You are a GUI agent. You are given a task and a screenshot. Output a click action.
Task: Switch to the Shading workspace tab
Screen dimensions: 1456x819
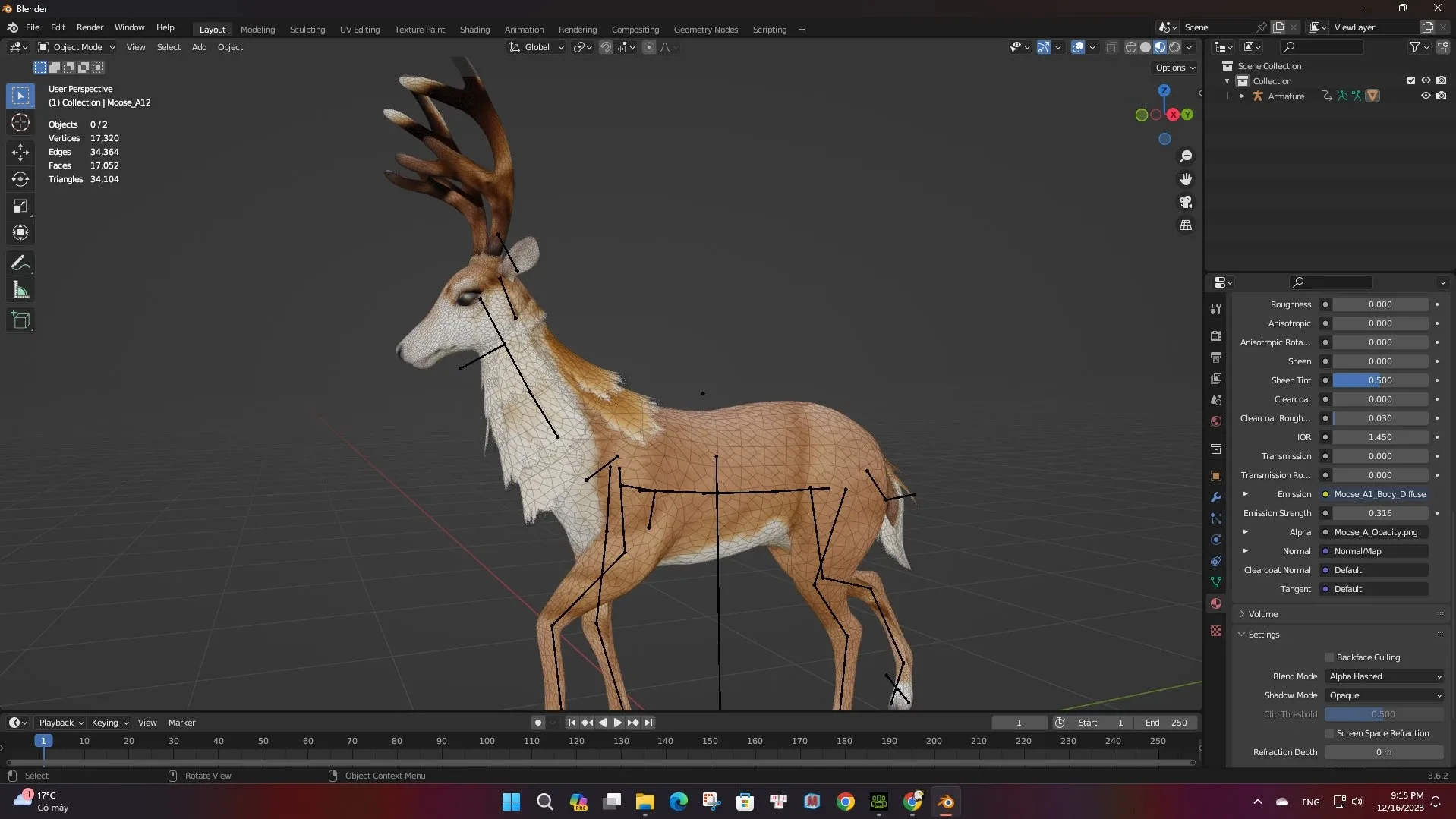pos(474,29)
